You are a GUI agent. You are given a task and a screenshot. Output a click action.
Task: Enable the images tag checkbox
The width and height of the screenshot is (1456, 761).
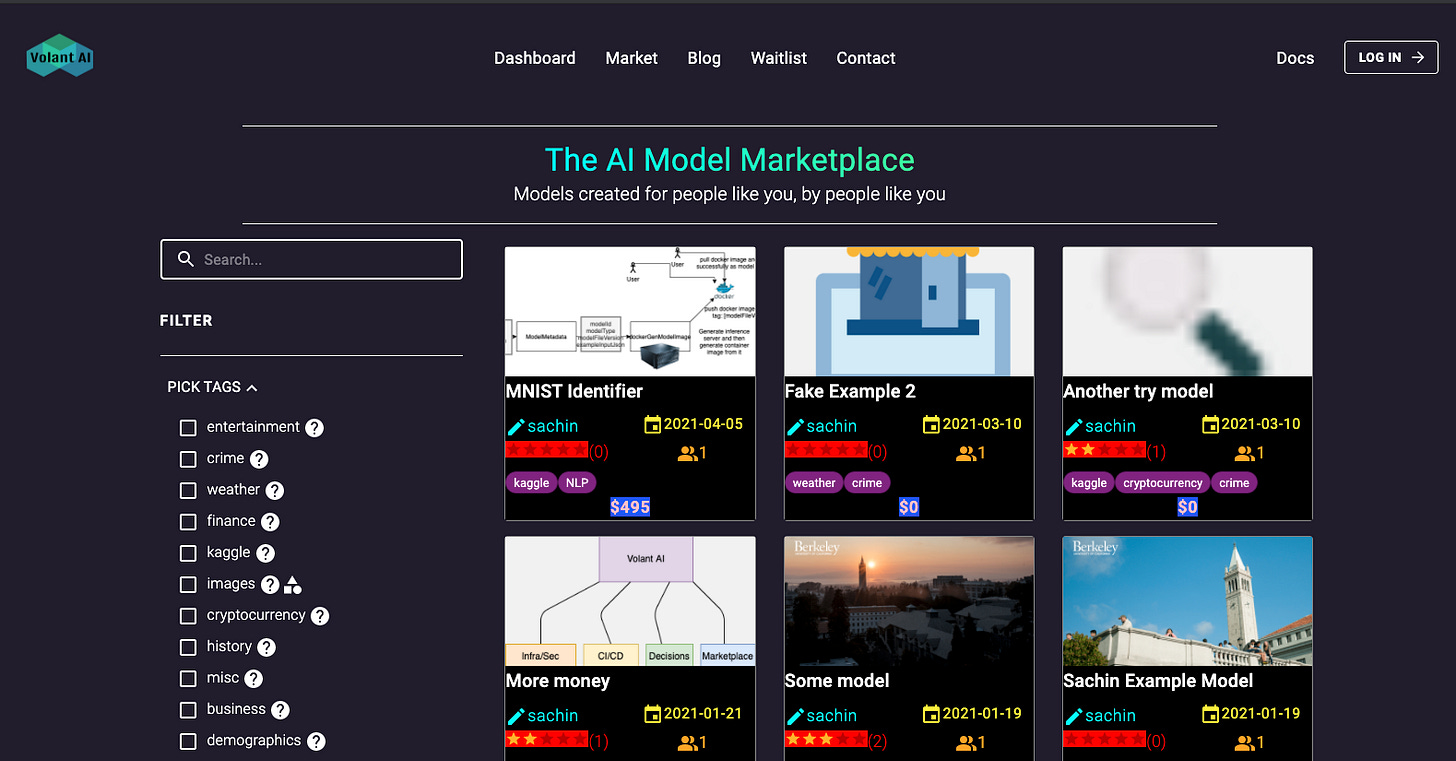point(188,584)
